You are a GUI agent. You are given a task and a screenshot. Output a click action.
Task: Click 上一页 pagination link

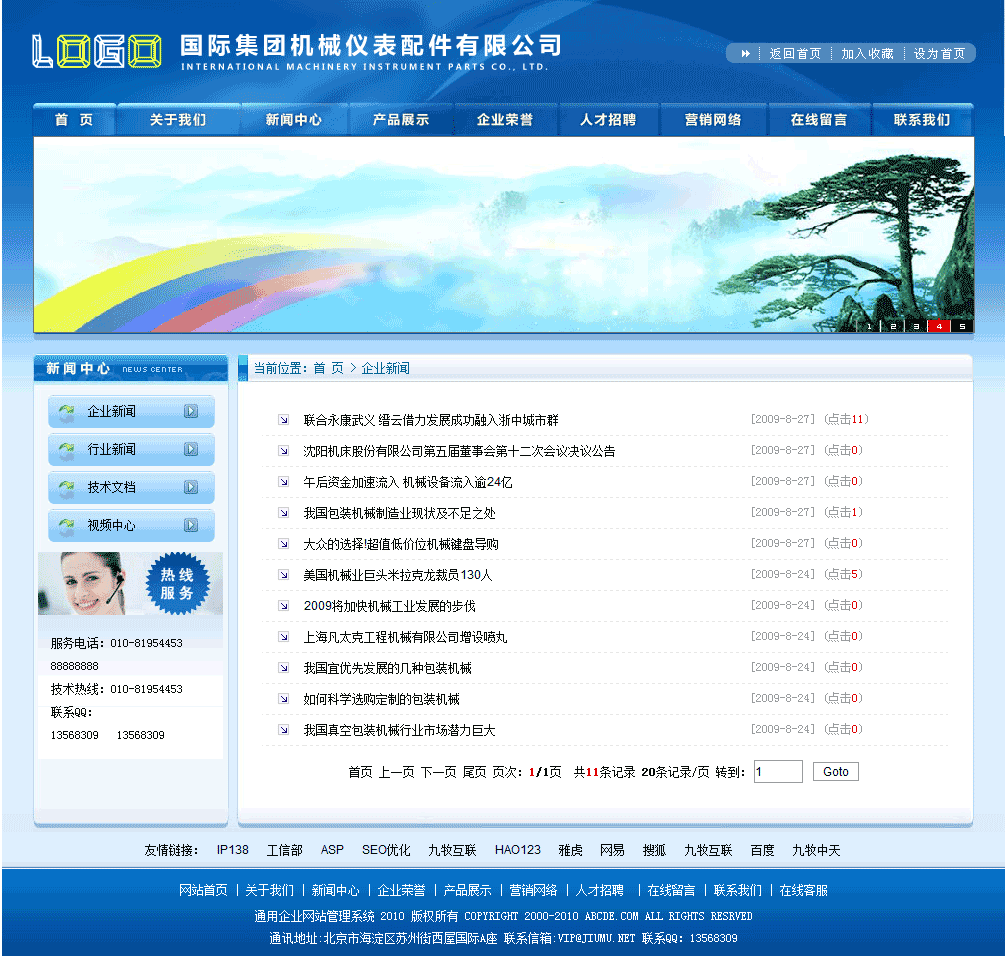396,772
